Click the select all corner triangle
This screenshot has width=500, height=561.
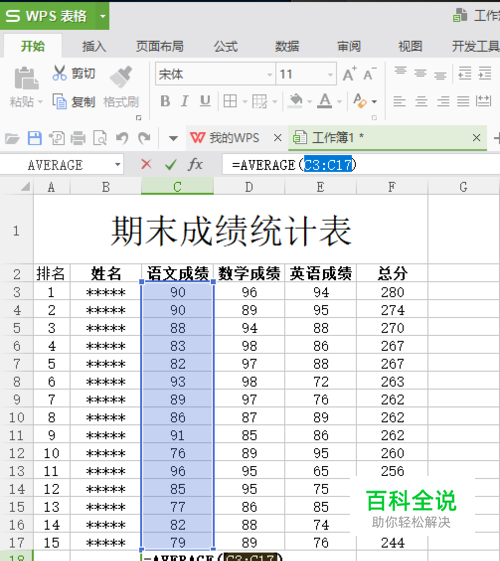pos(25,187)
